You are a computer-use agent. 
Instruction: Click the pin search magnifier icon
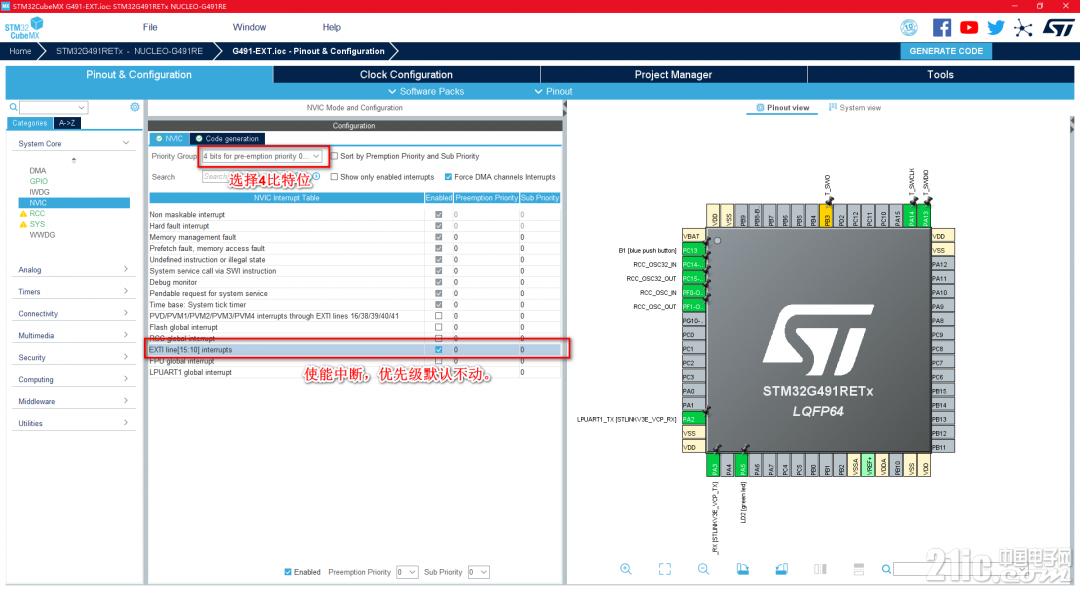886,569
